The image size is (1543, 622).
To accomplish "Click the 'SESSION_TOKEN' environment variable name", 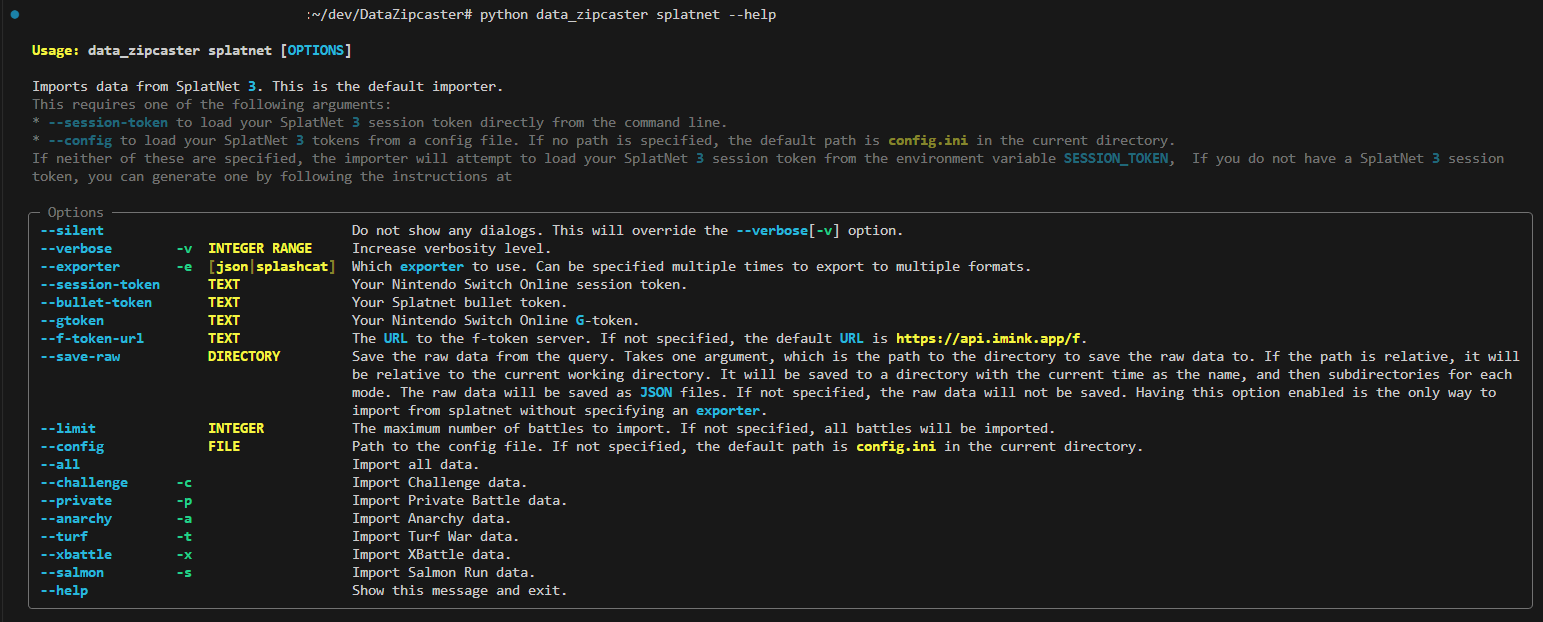I will (1116, 159).
